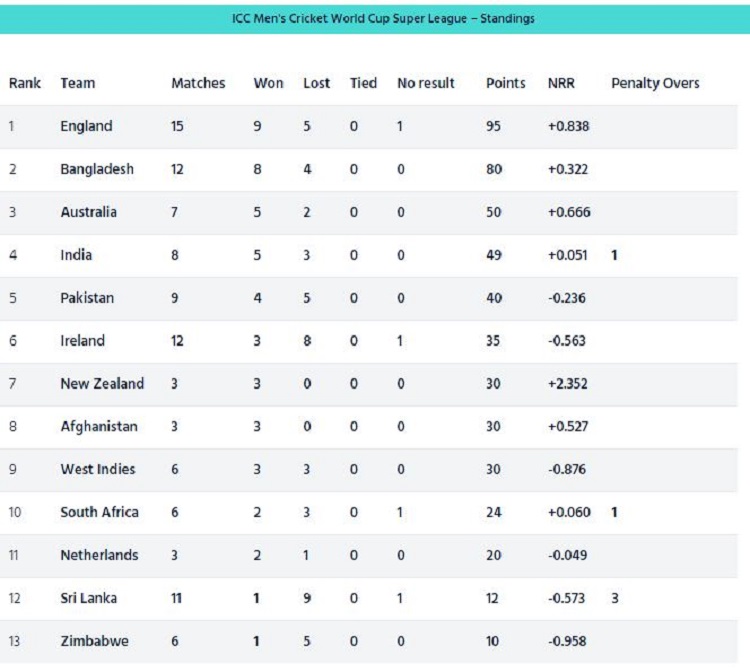The image size is (750, 672).
Task: Sort by the Rank column header
Action: 25,83
